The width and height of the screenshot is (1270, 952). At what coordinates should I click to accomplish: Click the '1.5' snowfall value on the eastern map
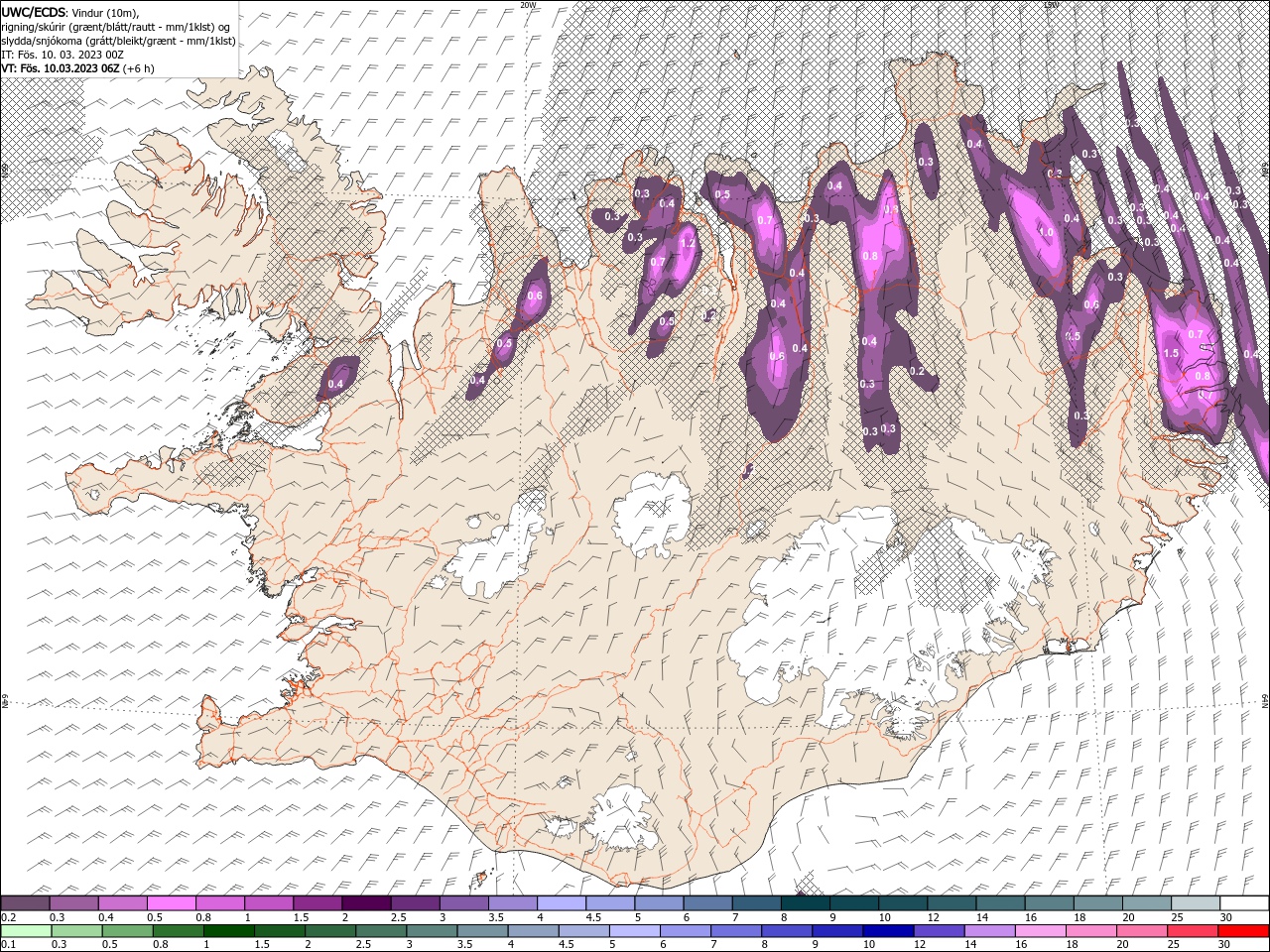(x=1171, y=354)
